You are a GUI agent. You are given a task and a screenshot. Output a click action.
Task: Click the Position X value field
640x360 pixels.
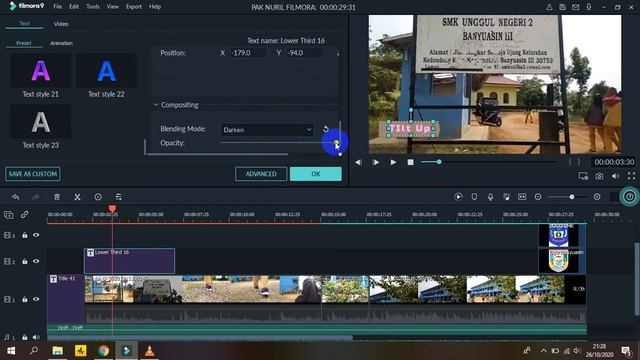click(248, 53)
